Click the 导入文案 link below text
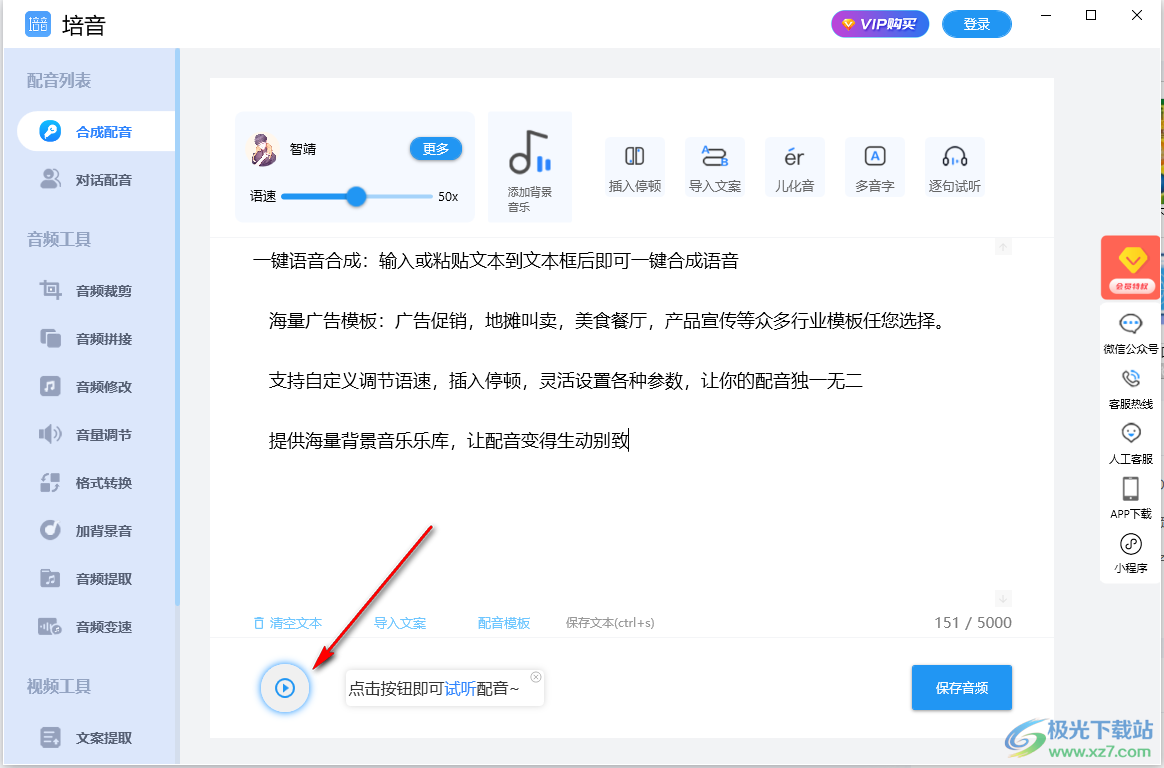This screenshot has width=1164, height=768. point(399,623)
